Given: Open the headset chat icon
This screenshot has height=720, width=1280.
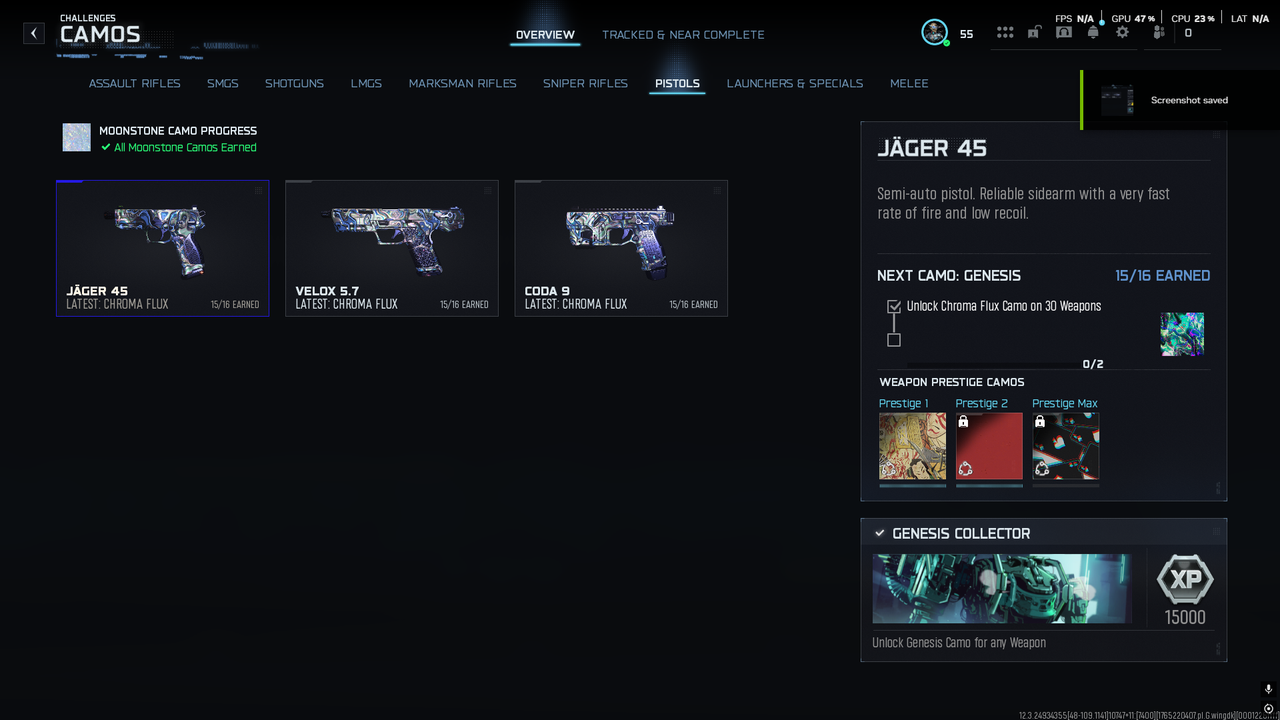Looking at the screenshot, I should [1064, 32].
